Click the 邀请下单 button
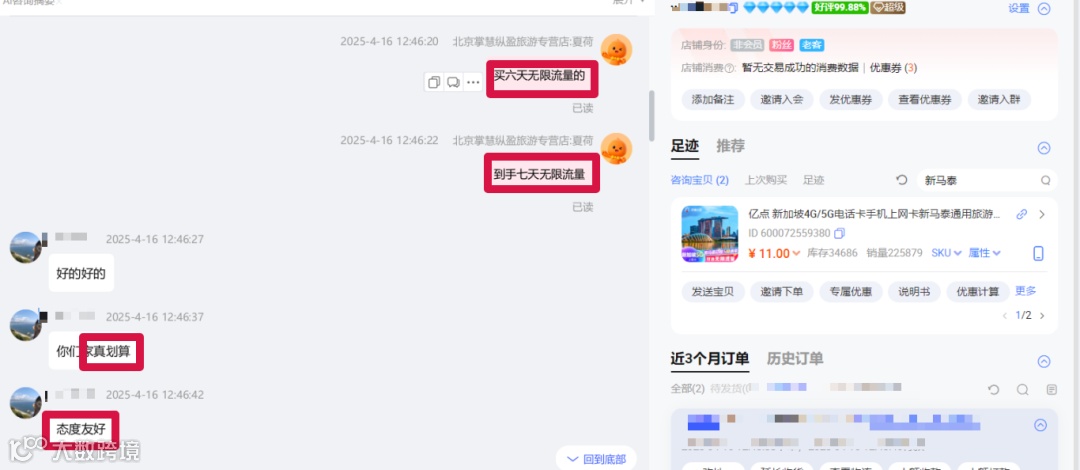This screenshot has height=470, width=1080. click(x=782, y=292)
